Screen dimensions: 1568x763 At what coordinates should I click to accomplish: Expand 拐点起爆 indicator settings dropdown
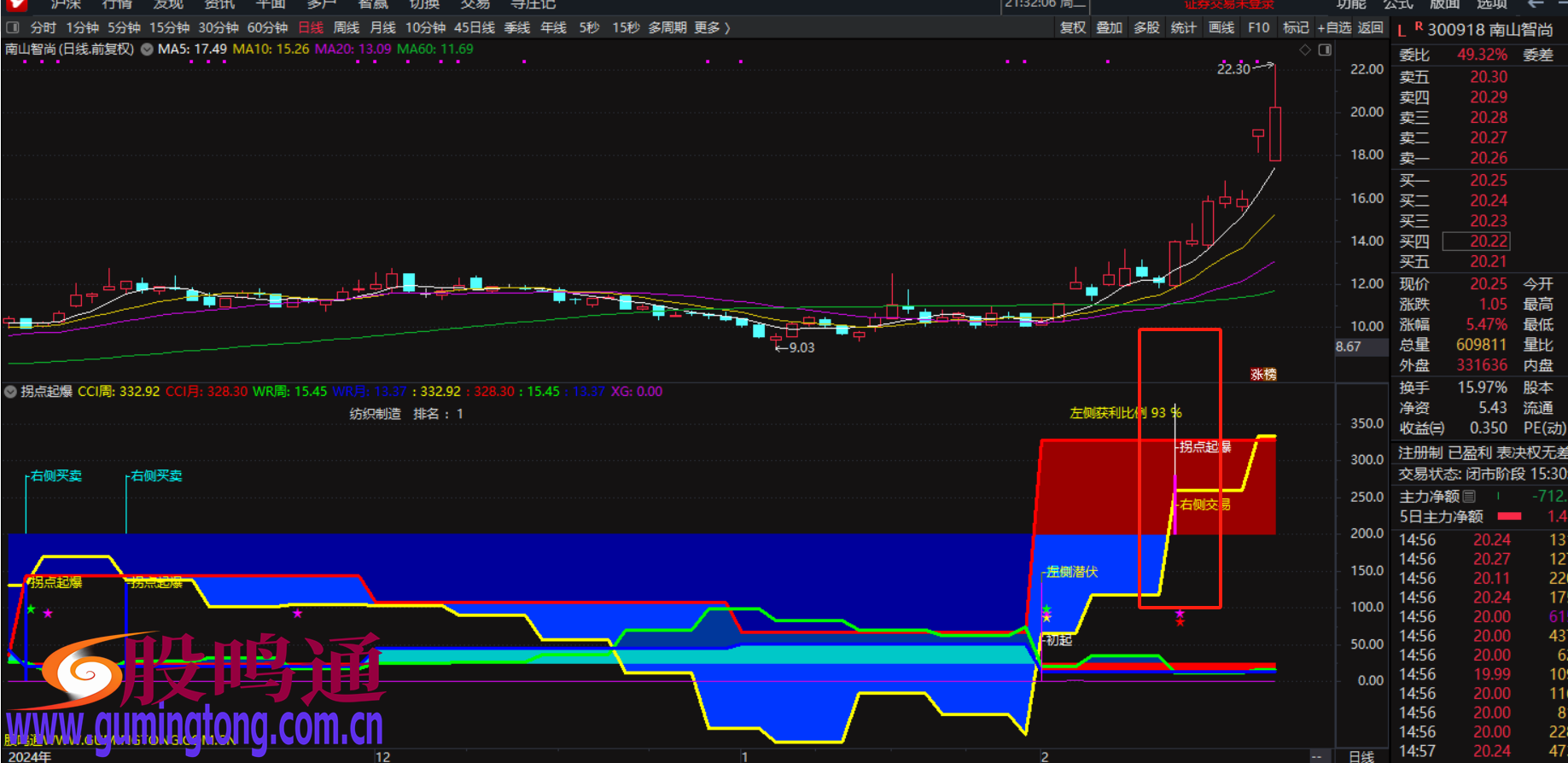tap(10, 392)
